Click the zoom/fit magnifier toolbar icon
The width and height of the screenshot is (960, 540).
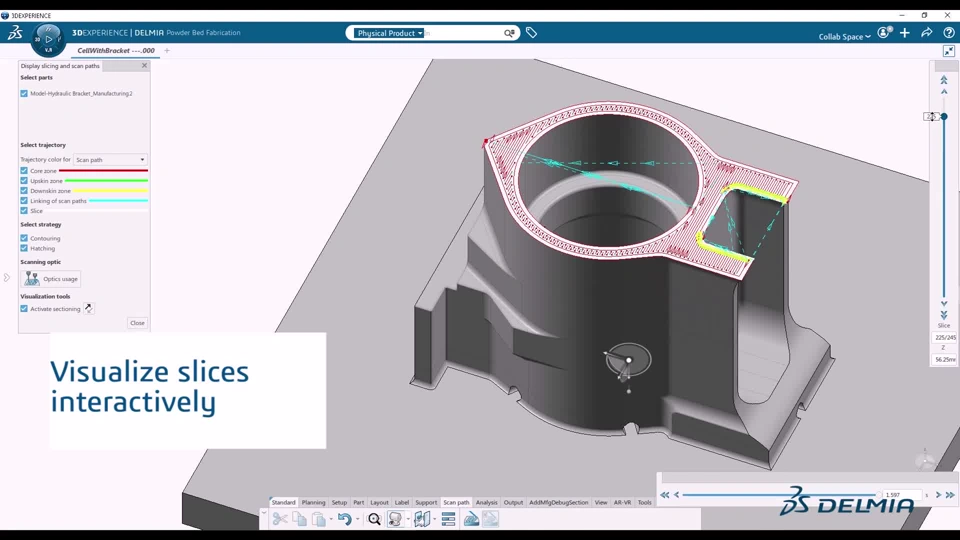[x=374, y=519]
